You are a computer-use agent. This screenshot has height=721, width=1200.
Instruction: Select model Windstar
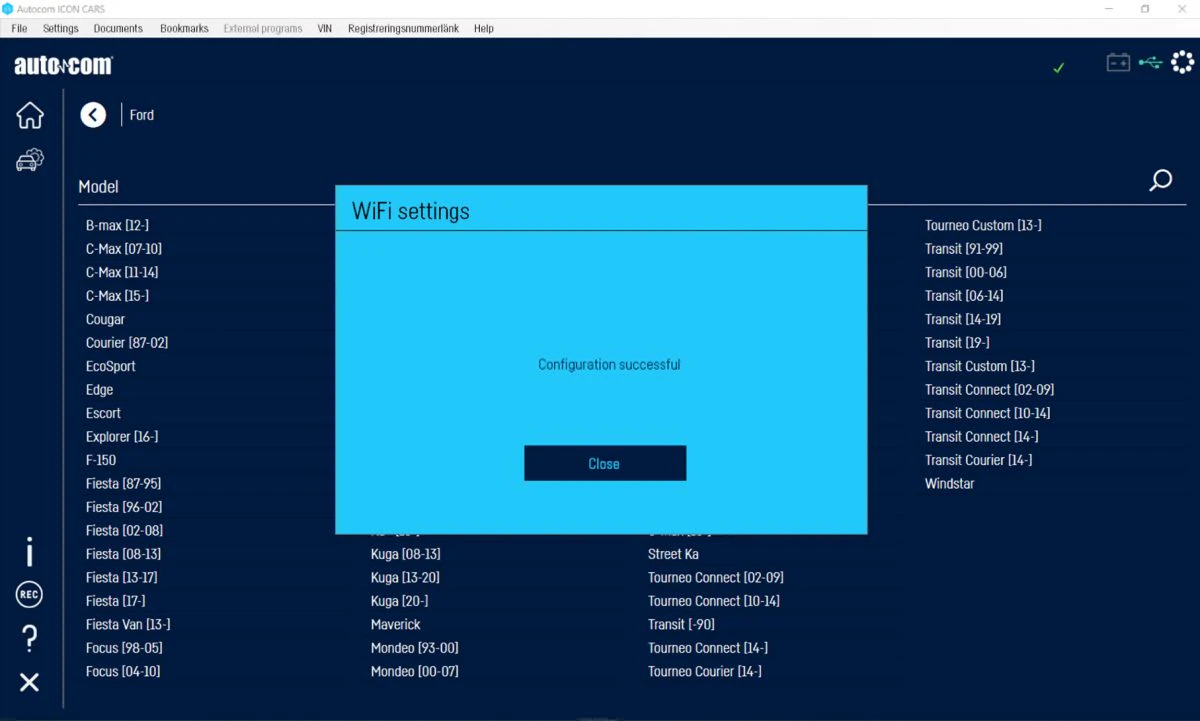pyautogui.click(x=950, y=484)
